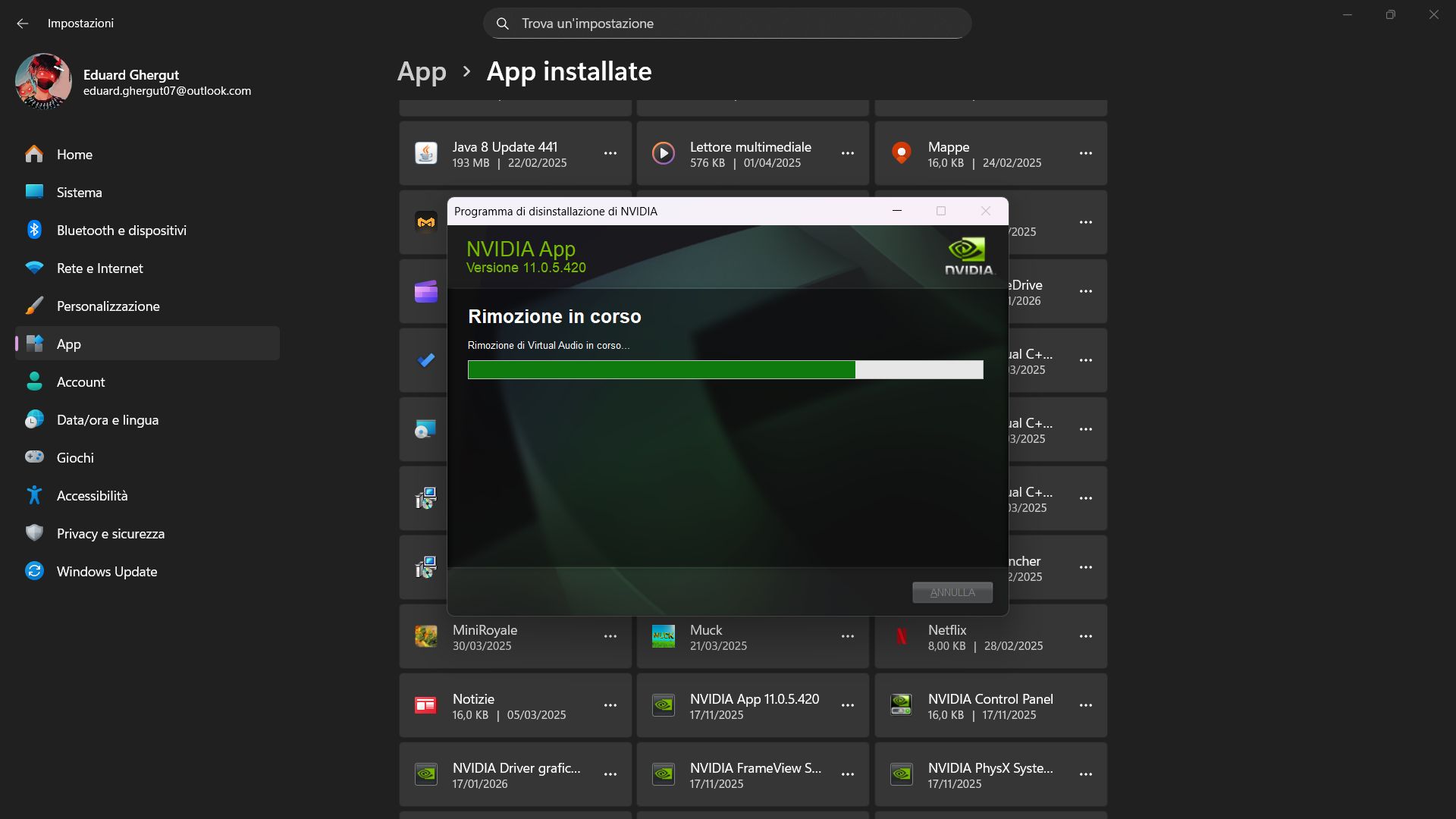Click the Netflix app icon
The image size is (1456, 819).
(x=901, y=636)
